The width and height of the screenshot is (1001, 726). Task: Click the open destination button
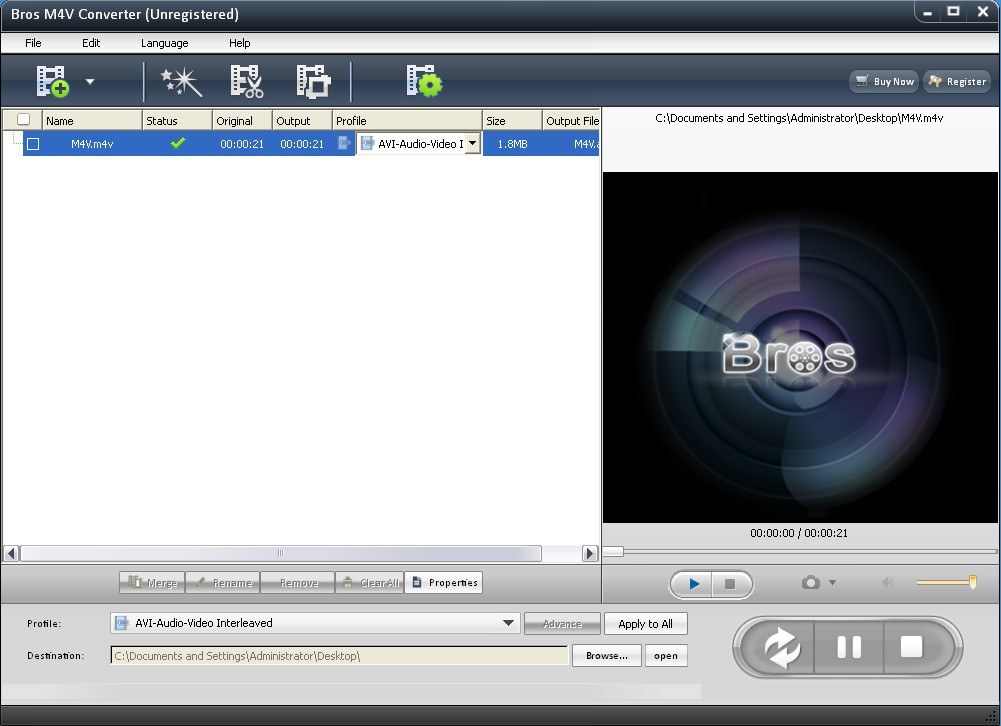point(666,656)
